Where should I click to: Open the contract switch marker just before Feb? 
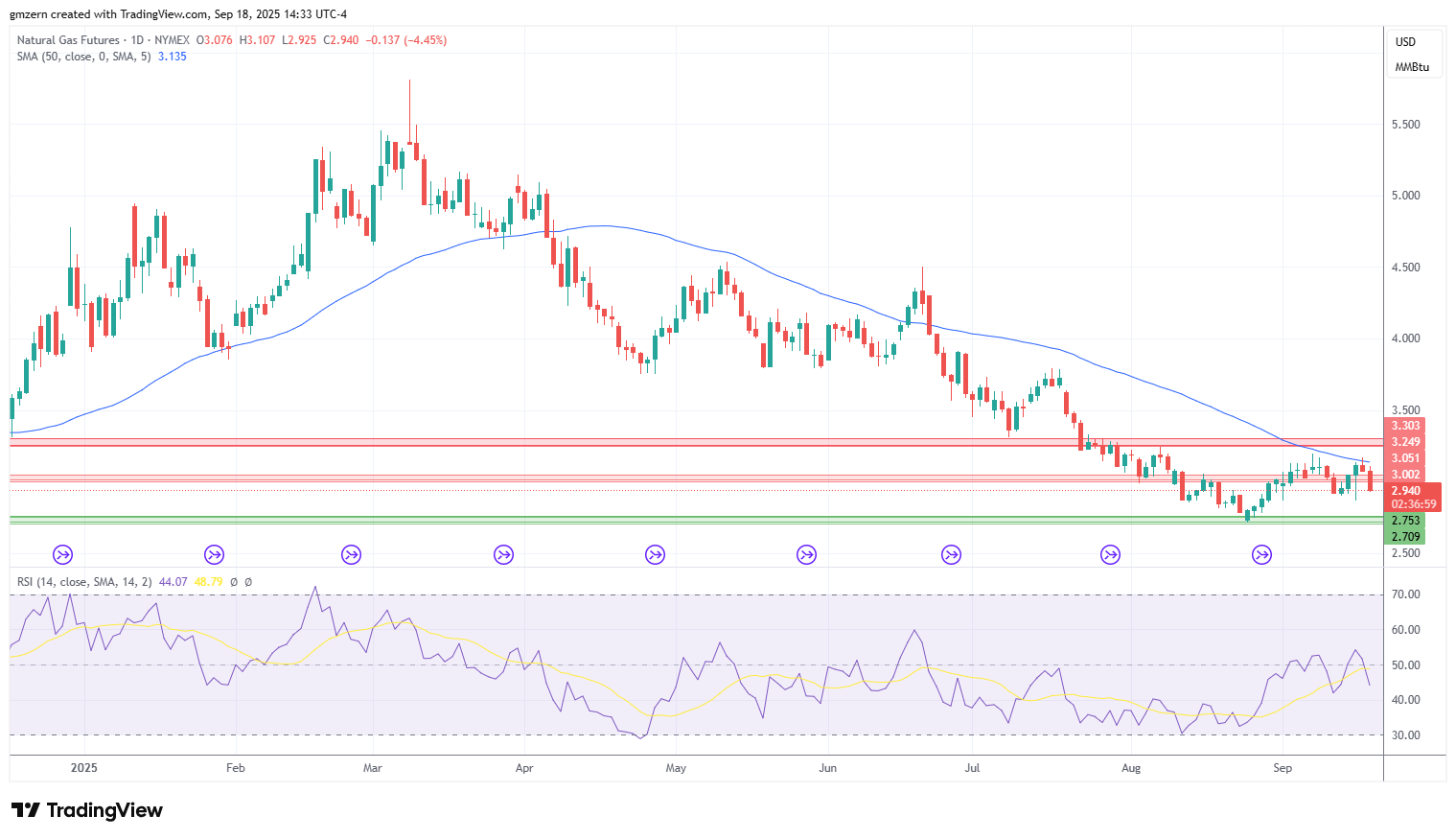[x=215, y=554]
